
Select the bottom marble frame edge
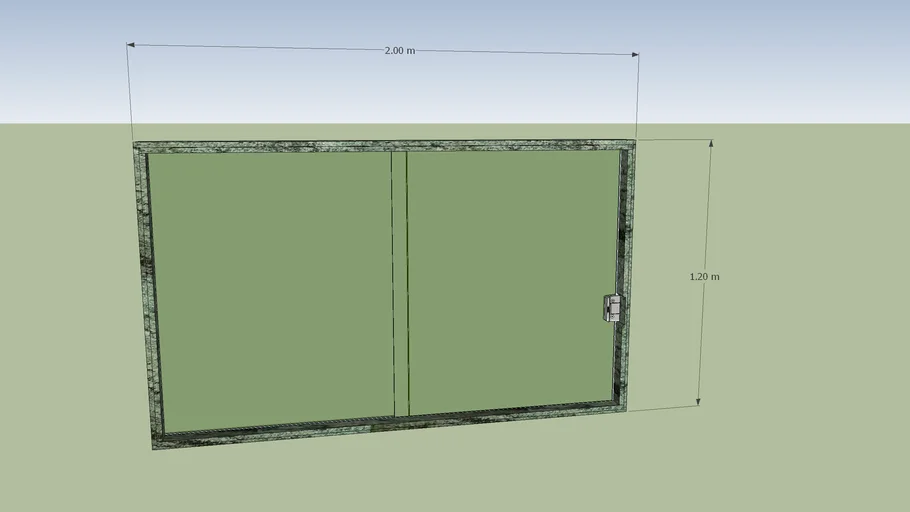point(390,426)
